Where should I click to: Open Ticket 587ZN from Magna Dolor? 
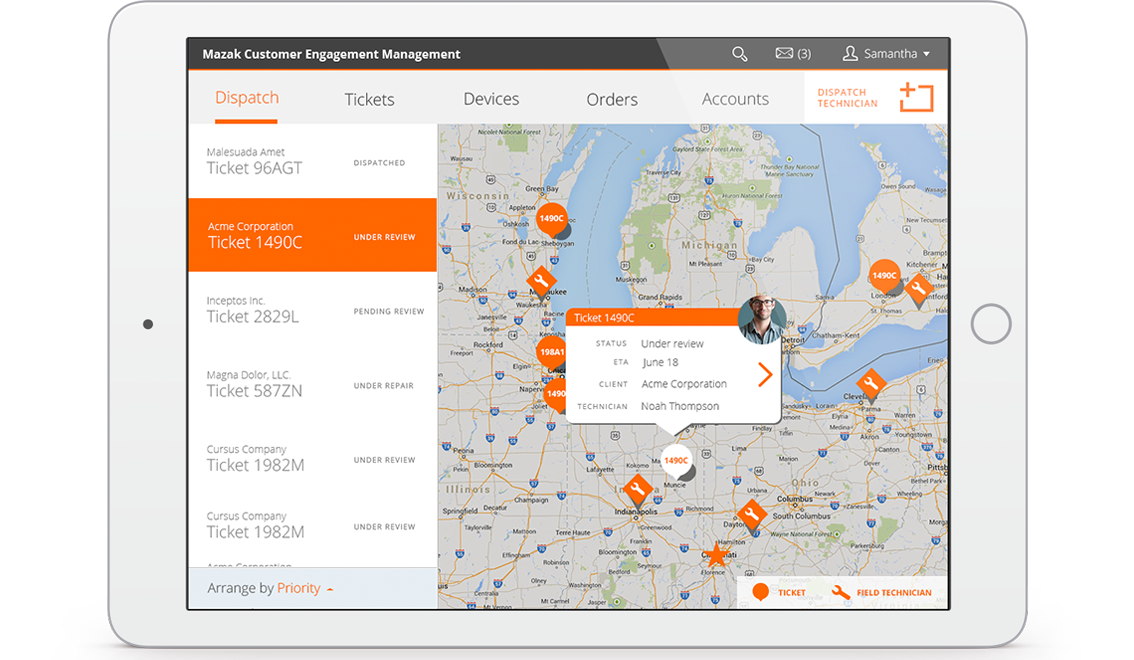(312, 384)
